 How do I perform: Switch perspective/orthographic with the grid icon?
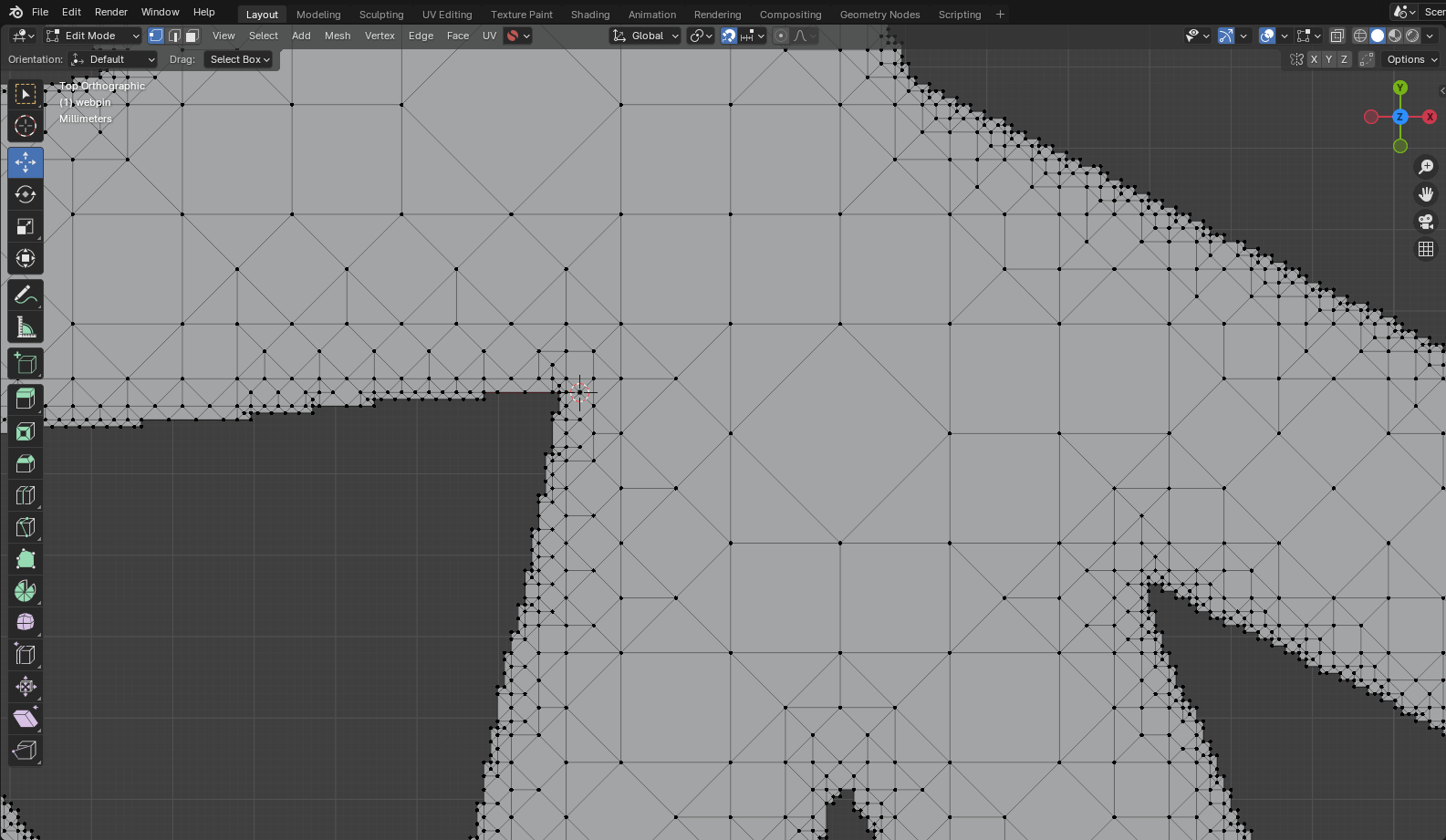pos(1426,249)
